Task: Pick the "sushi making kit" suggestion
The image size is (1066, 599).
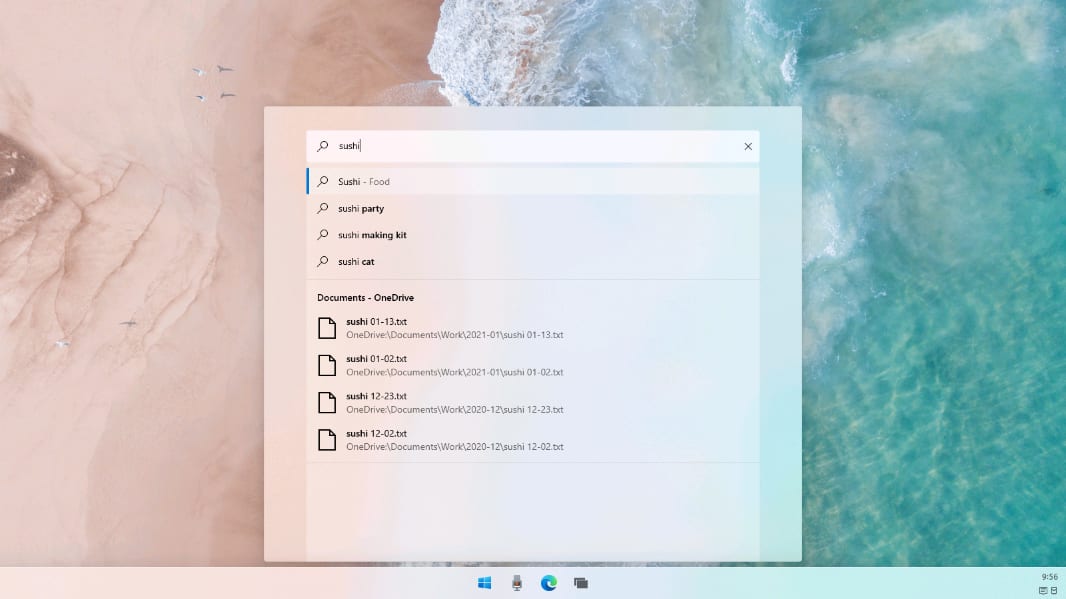Action: (x=372, y=235)
